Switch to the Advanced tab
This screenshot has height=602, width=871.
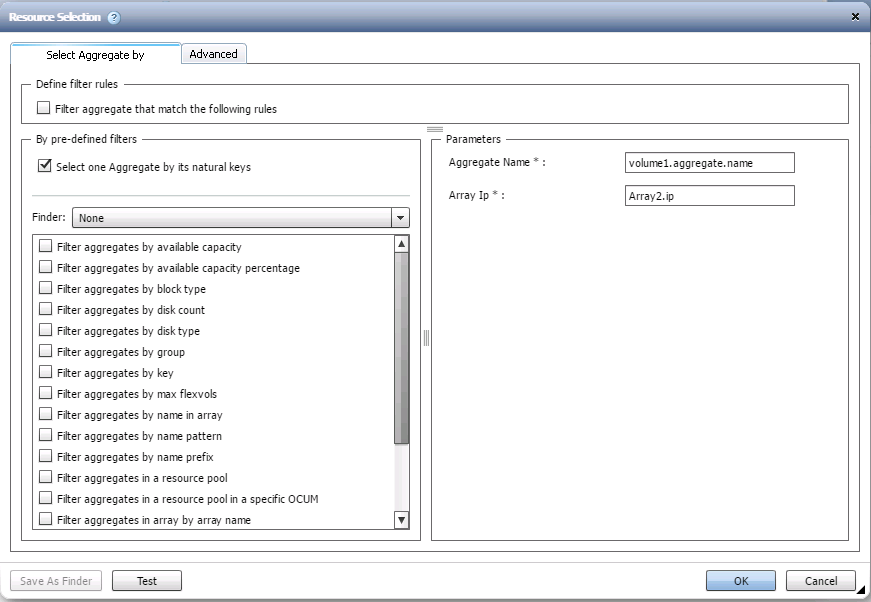(x=213, y=54)
